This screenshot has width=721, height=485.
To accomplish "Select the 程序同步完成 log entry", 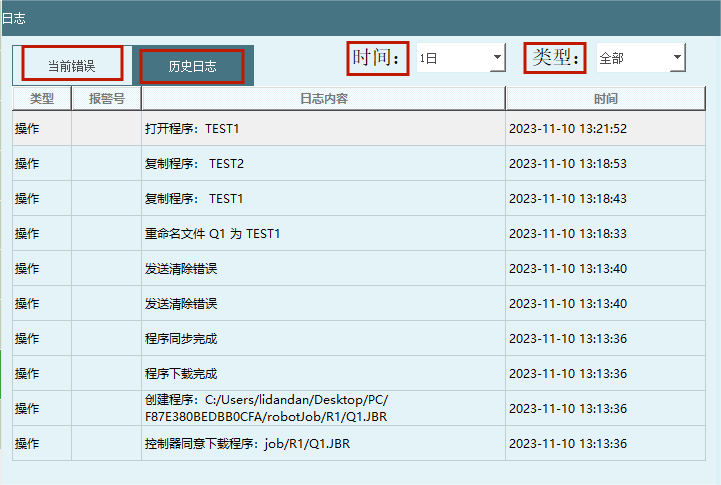I will [323, 339].
